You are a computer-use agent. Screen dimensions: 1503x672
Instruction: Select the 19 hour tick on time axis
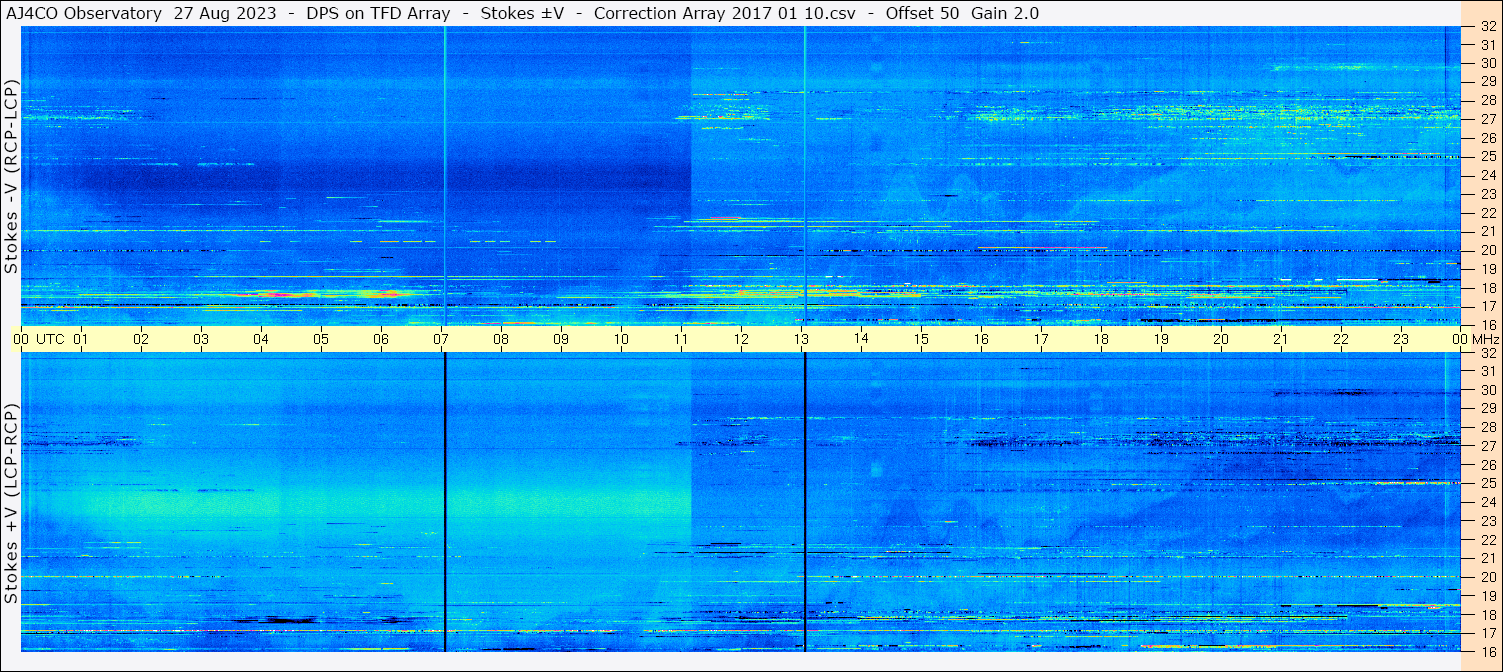pyautogui.click(x=1161, y=339)
